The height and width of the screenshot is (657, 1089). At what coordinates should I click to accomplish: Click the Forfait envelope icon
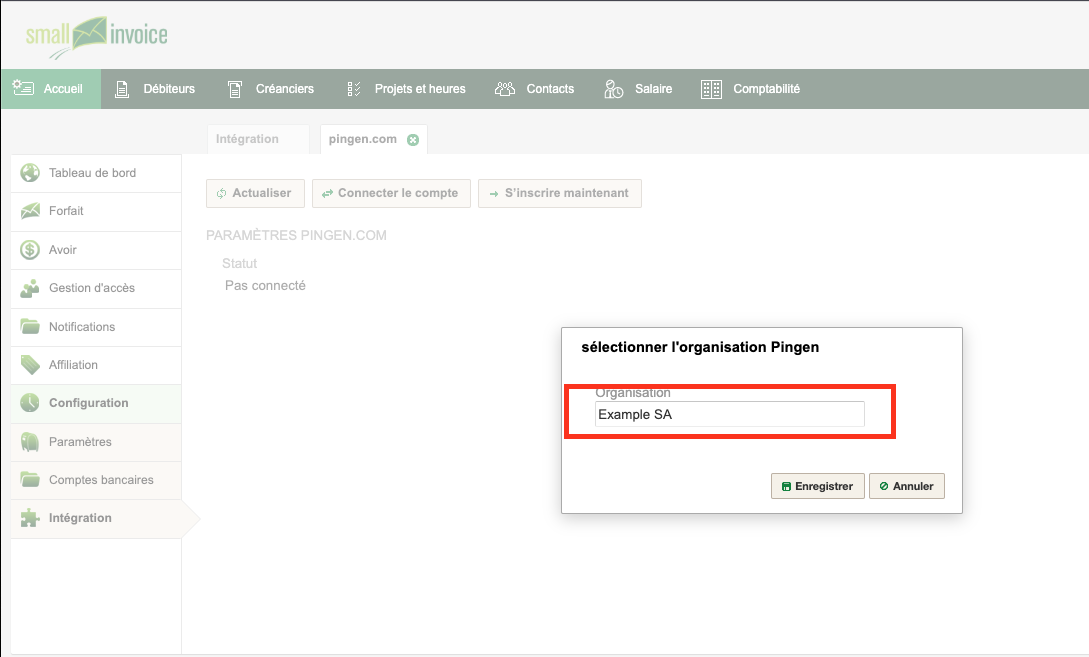point(30,210)
